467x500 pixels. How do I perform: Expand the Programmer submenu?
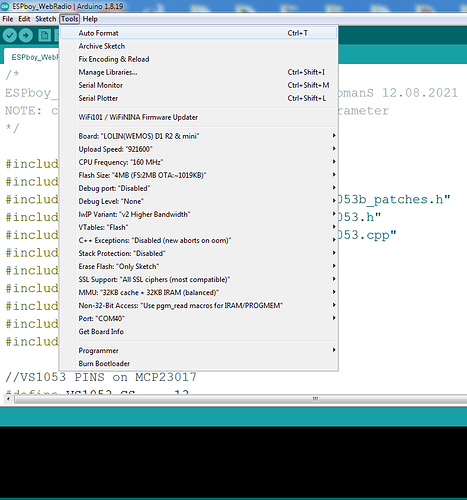coord(199,350)
